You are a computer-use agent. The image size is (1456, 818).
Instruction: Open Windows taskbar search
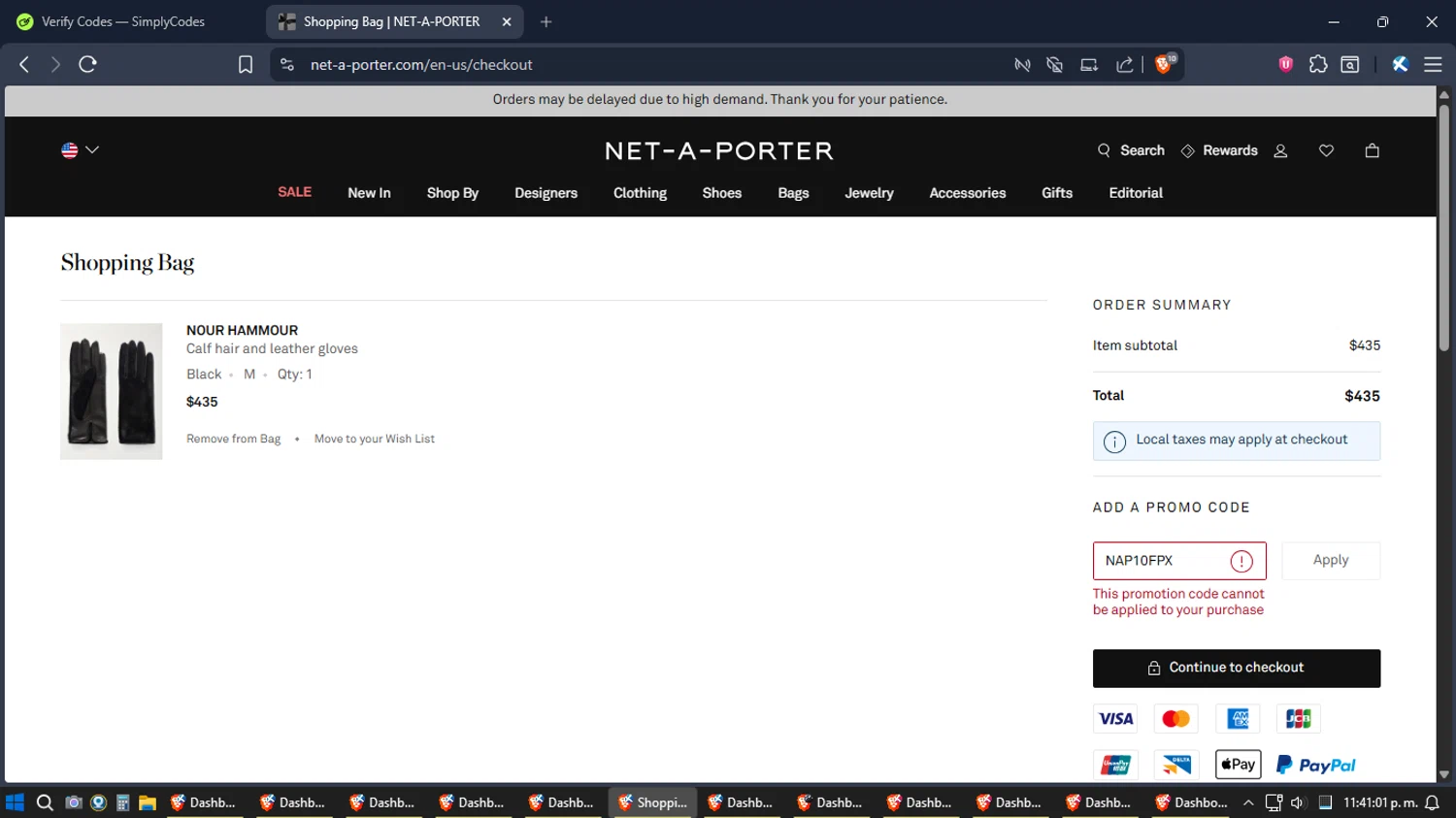click(45, 802)
